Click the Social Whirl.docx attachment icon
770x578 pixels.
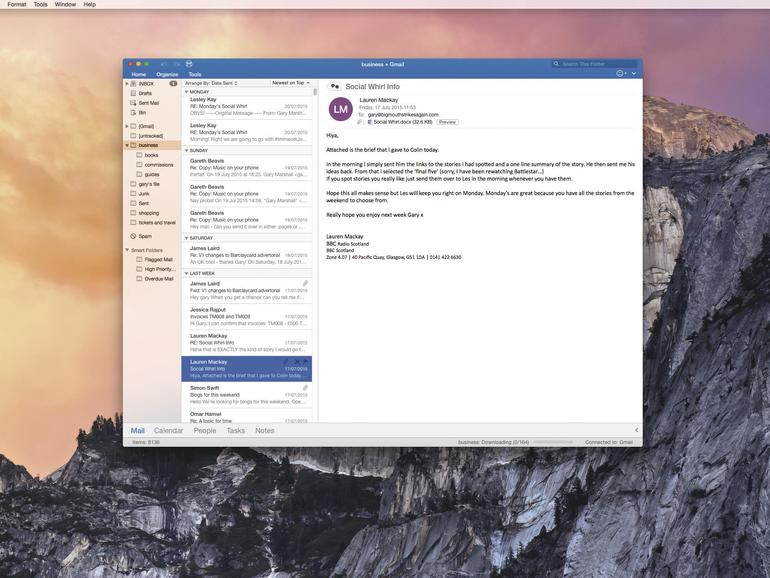[x=370, y=122]
